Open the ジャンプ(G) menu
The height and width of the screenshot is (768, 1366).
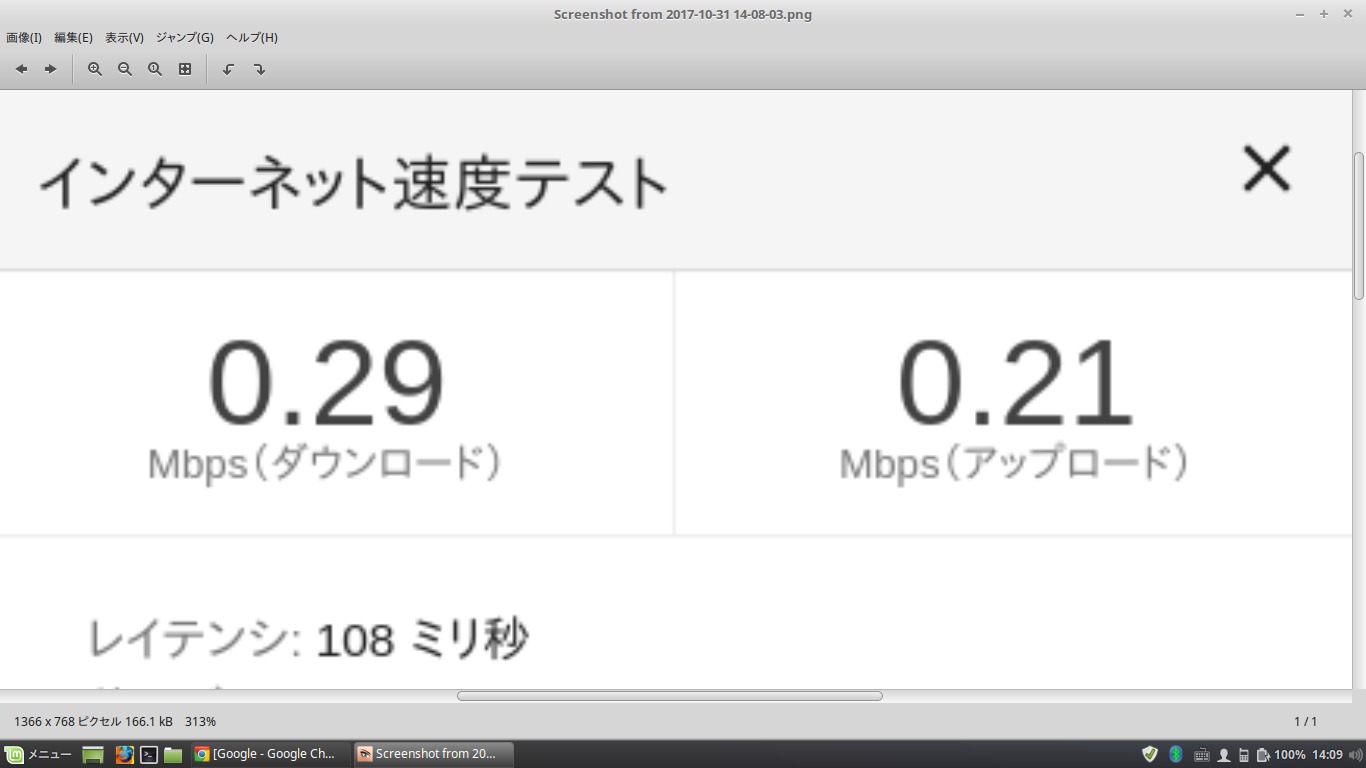(x=184, y=38)
